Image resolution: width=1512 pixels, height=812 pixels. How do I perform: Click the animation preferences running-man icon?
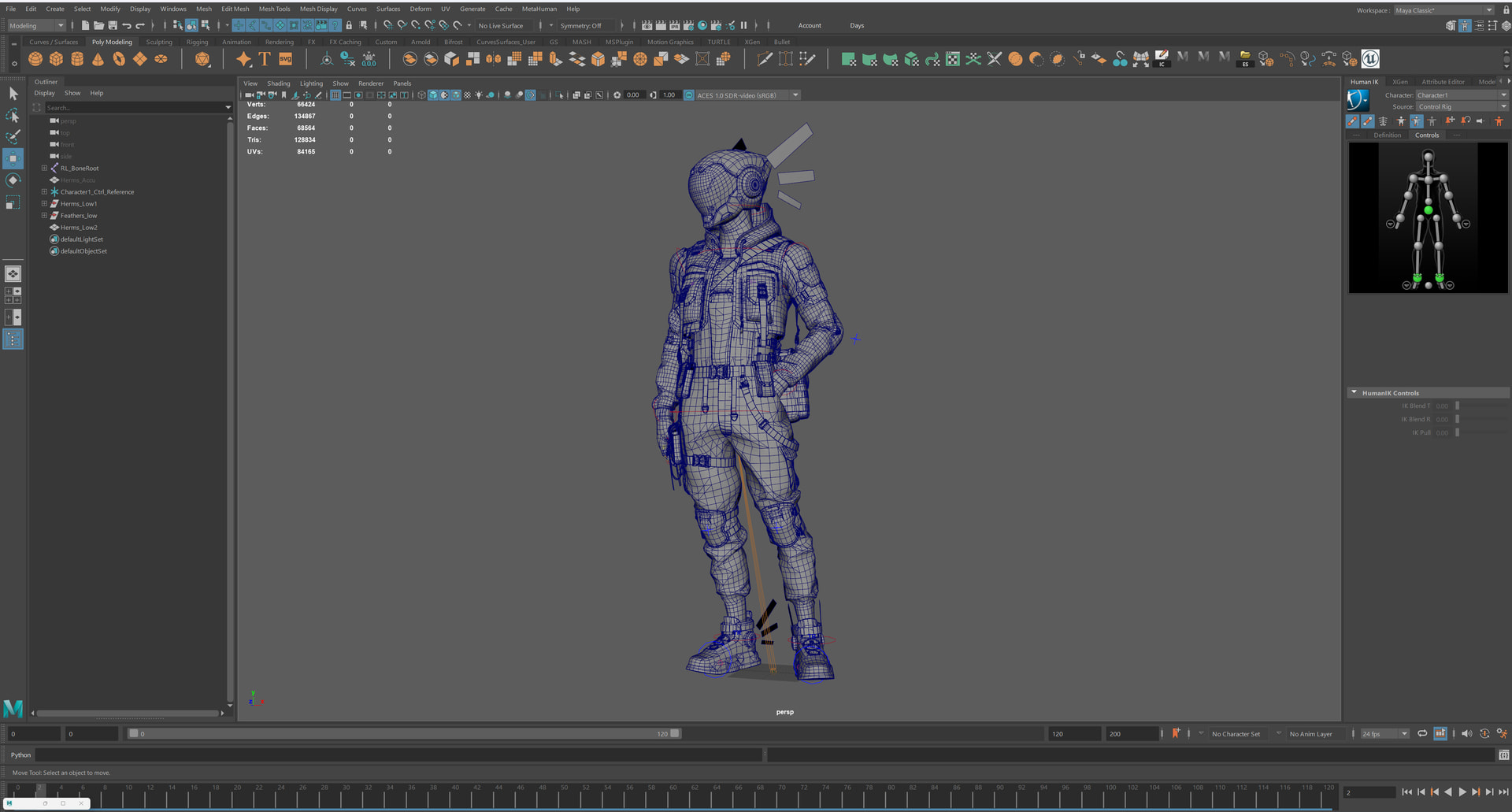point(1502,734)
